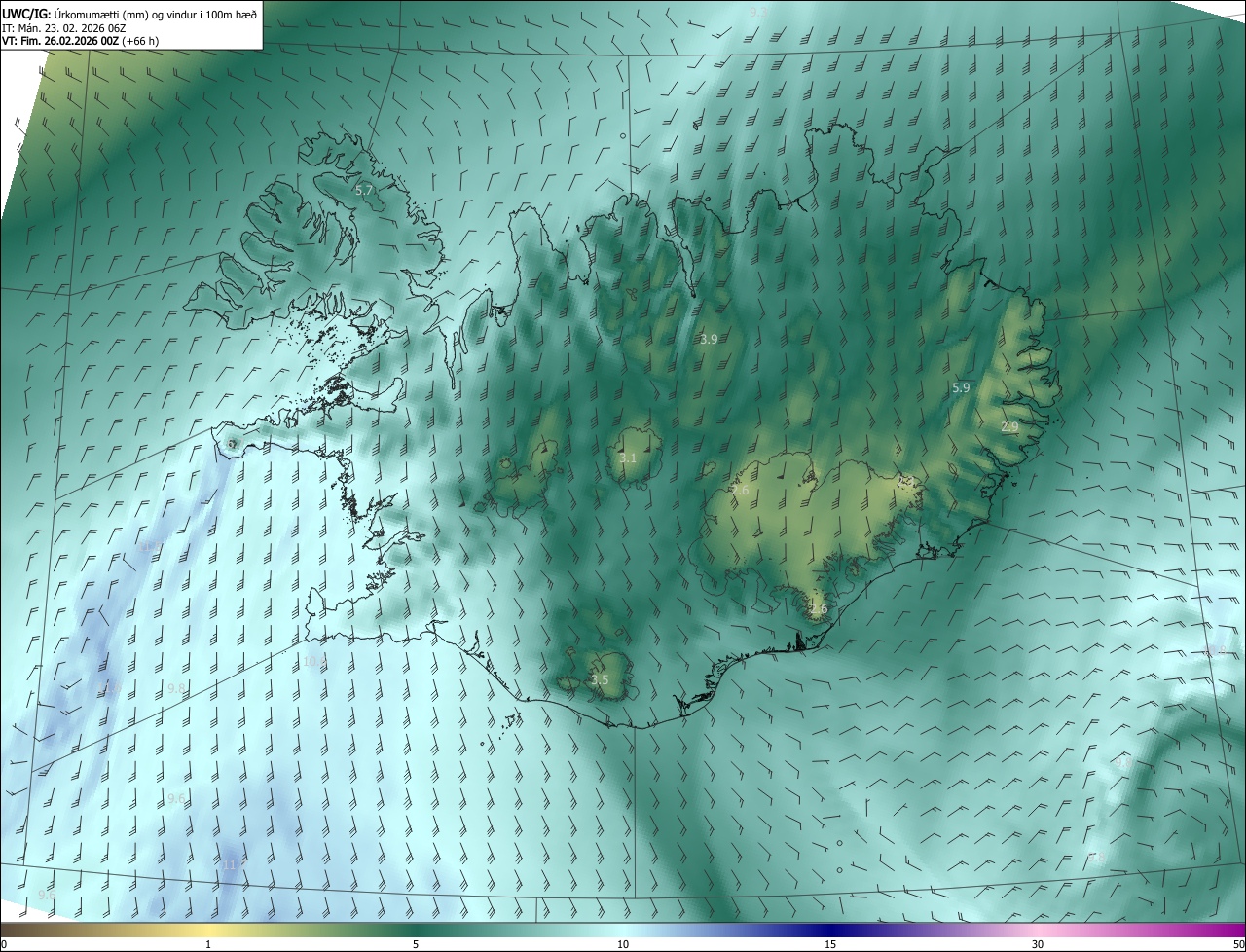
Task: Click the 'IT: Mán. 23. 02. 2026 06Z' line
Action: (x=64, y=28)
